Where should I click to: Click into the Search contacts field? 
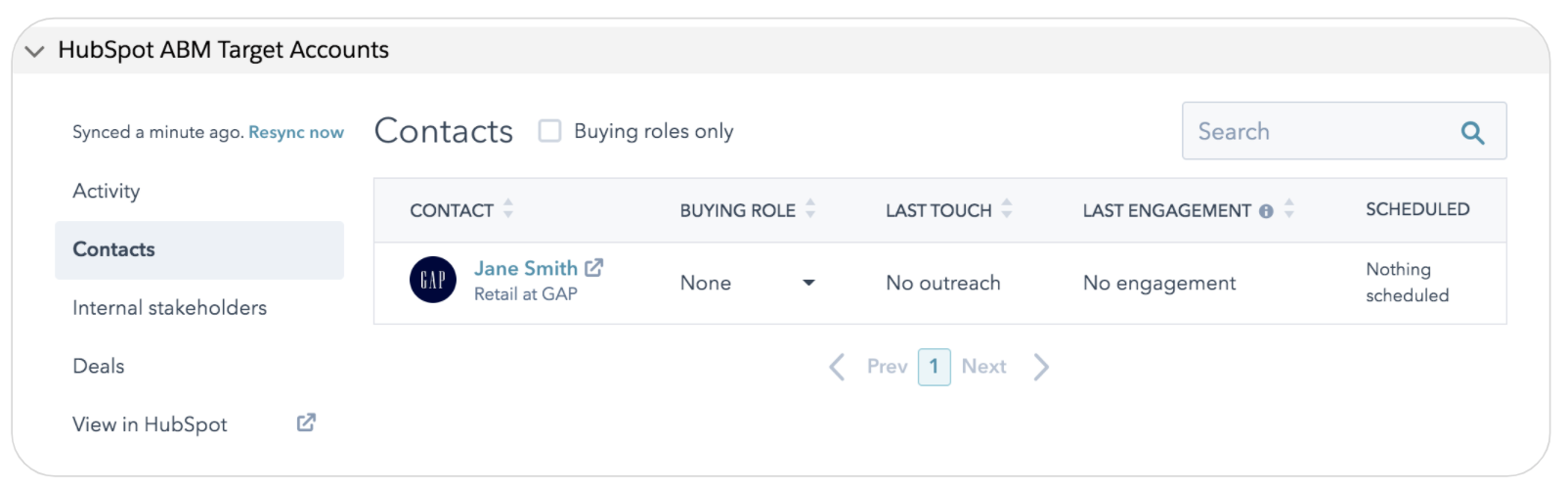1320,132
